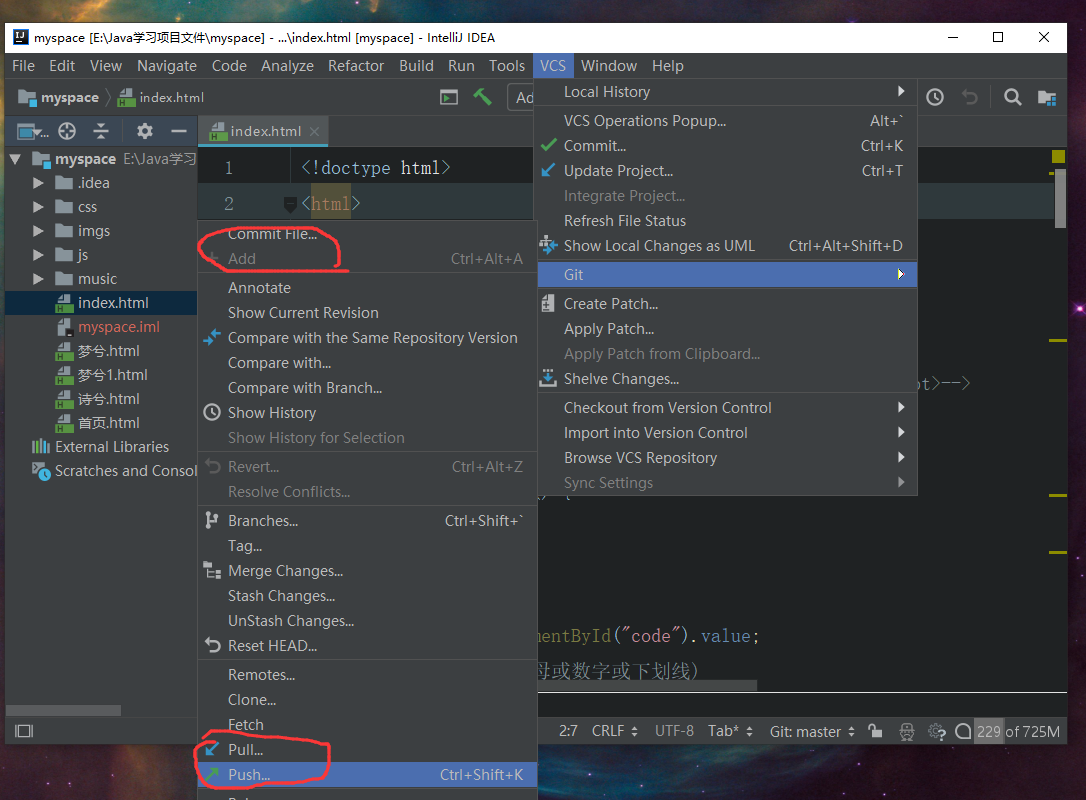The image size is (1086, 800).
Task: Open Project panel gear settings icon
Action: click(x=145, y=131)
